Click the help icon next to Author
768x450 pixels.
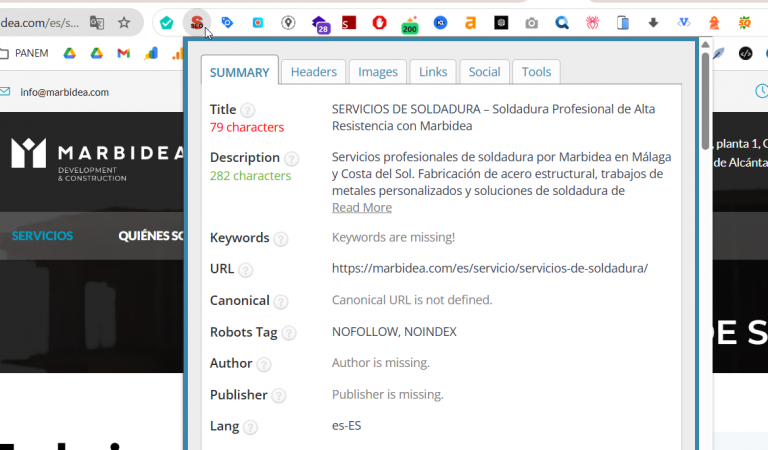[x=264, y=365]
